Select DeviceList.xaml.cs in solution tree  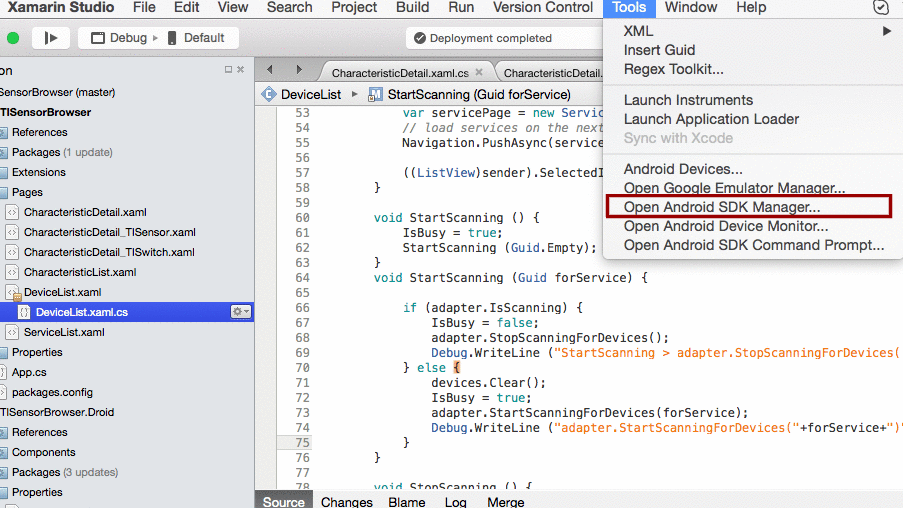pos(82,312)
